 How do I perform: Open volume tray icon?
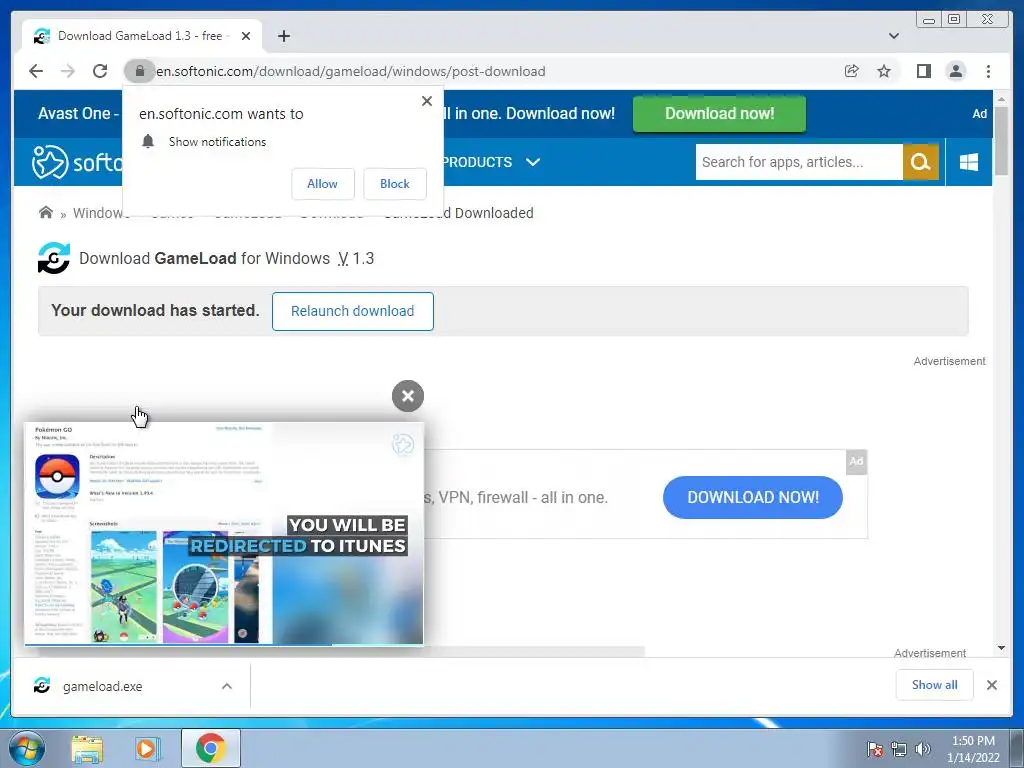[923, 749]
